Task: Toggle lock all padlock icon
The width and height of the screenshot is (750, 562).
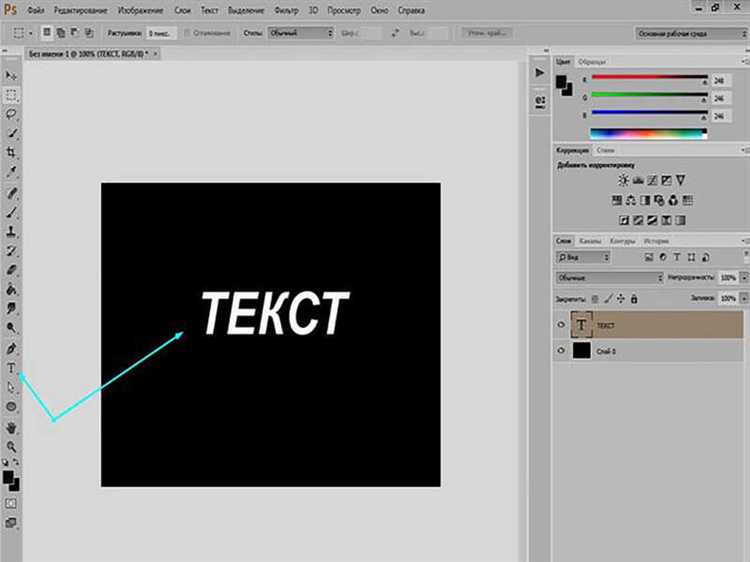Action: click(634, 299)
